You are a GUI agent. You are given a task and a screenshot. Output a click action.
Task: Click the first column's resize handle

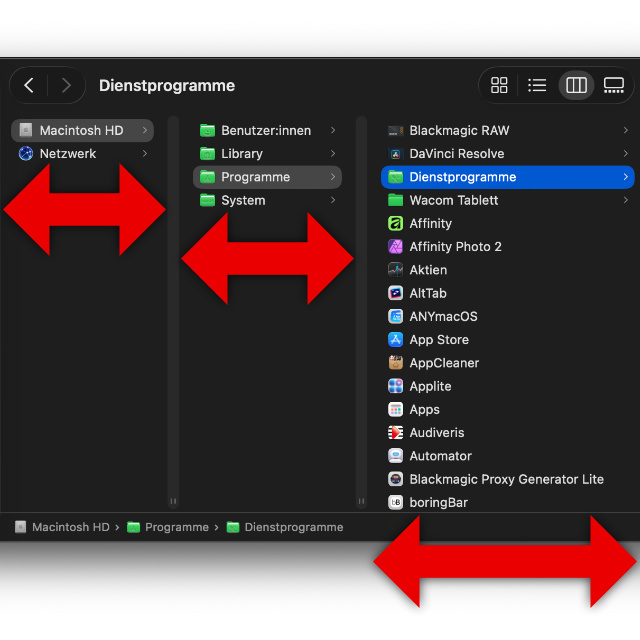pyautogui.click(x=173, y=501)
